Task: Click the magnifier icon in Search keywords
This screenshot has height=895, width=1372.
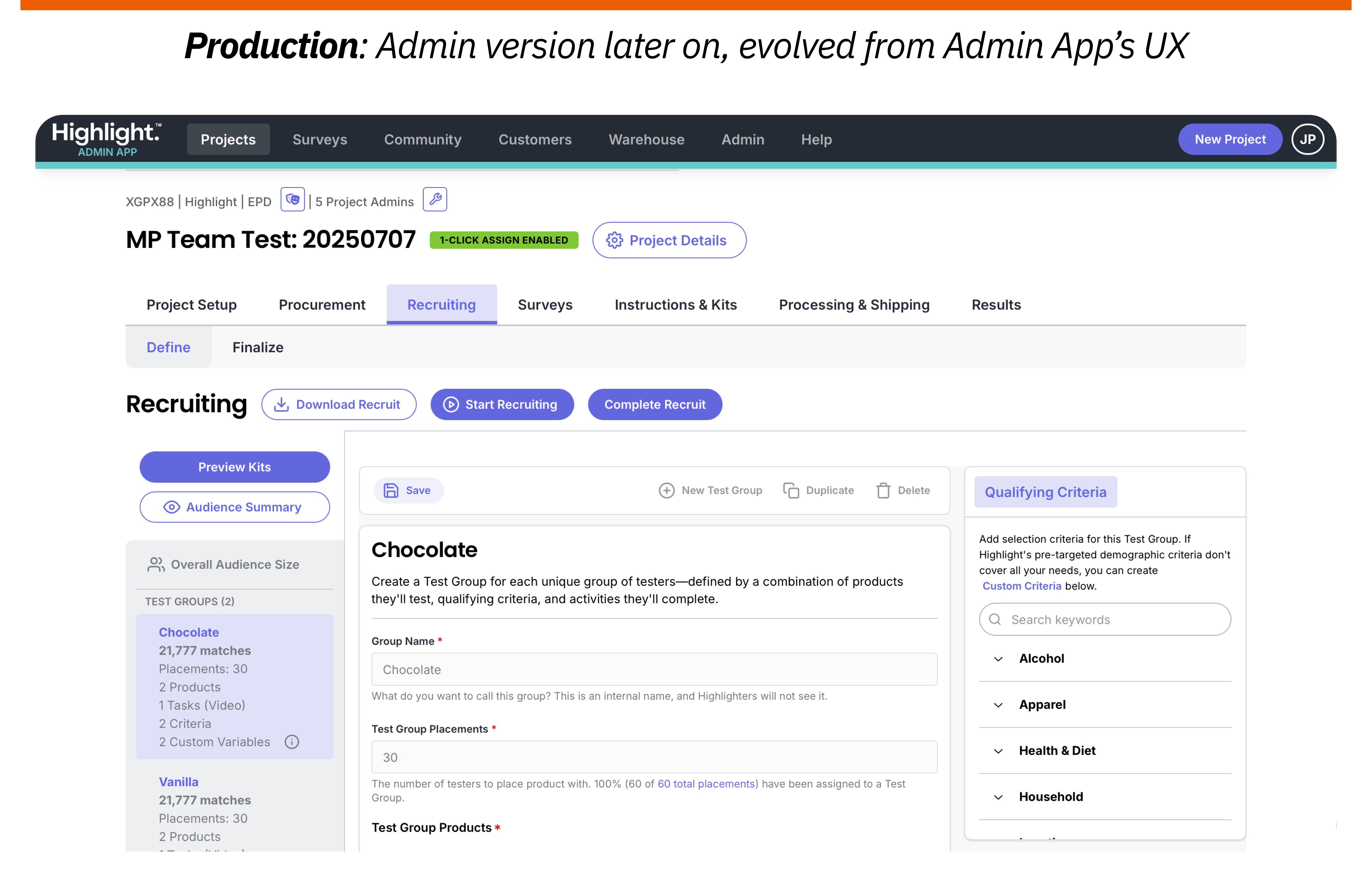Action: [x=995, y=620]
